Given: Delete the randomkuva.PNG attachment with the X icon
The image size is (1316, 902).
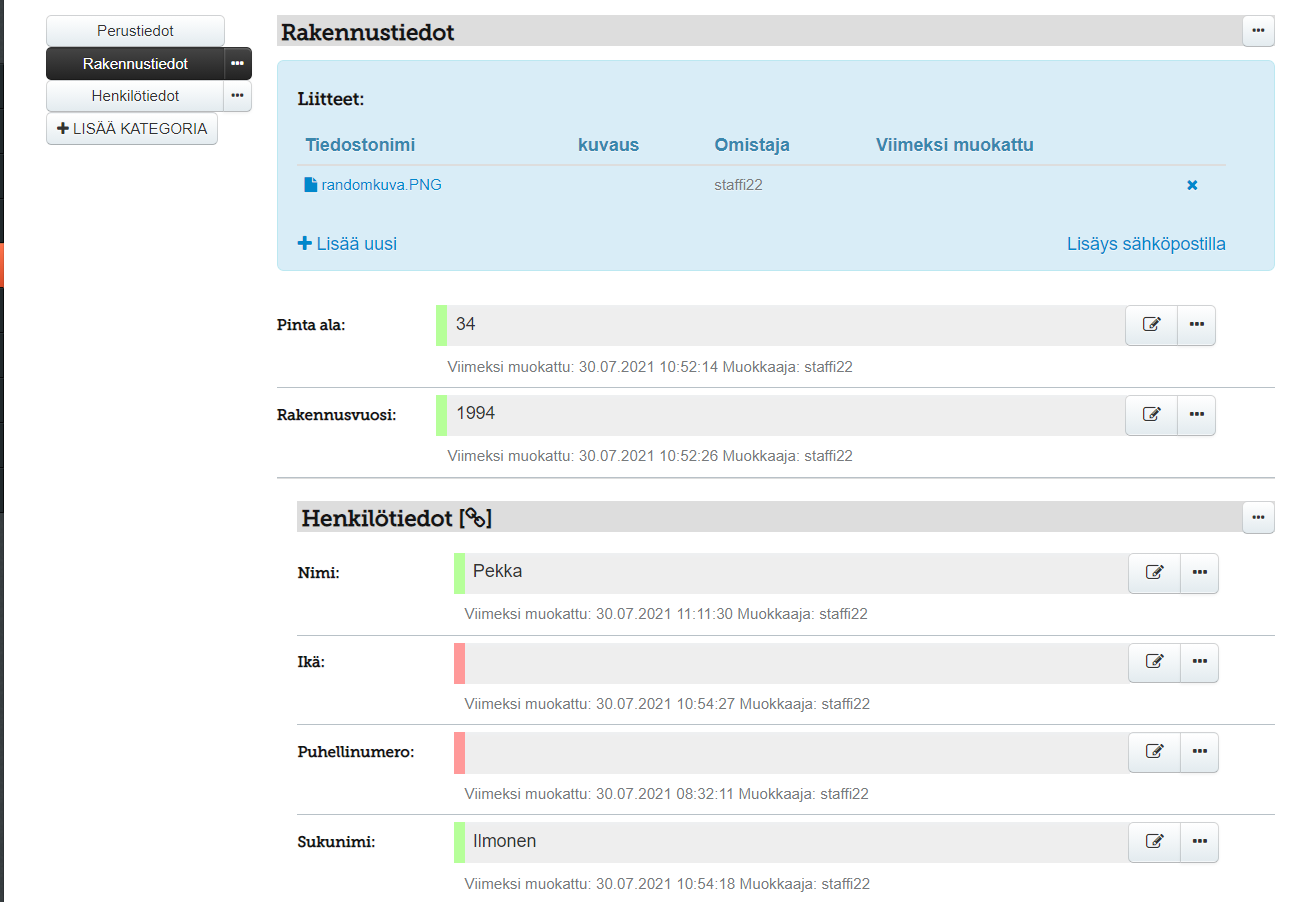Looking at the screenshot, I should [1192, 185].
